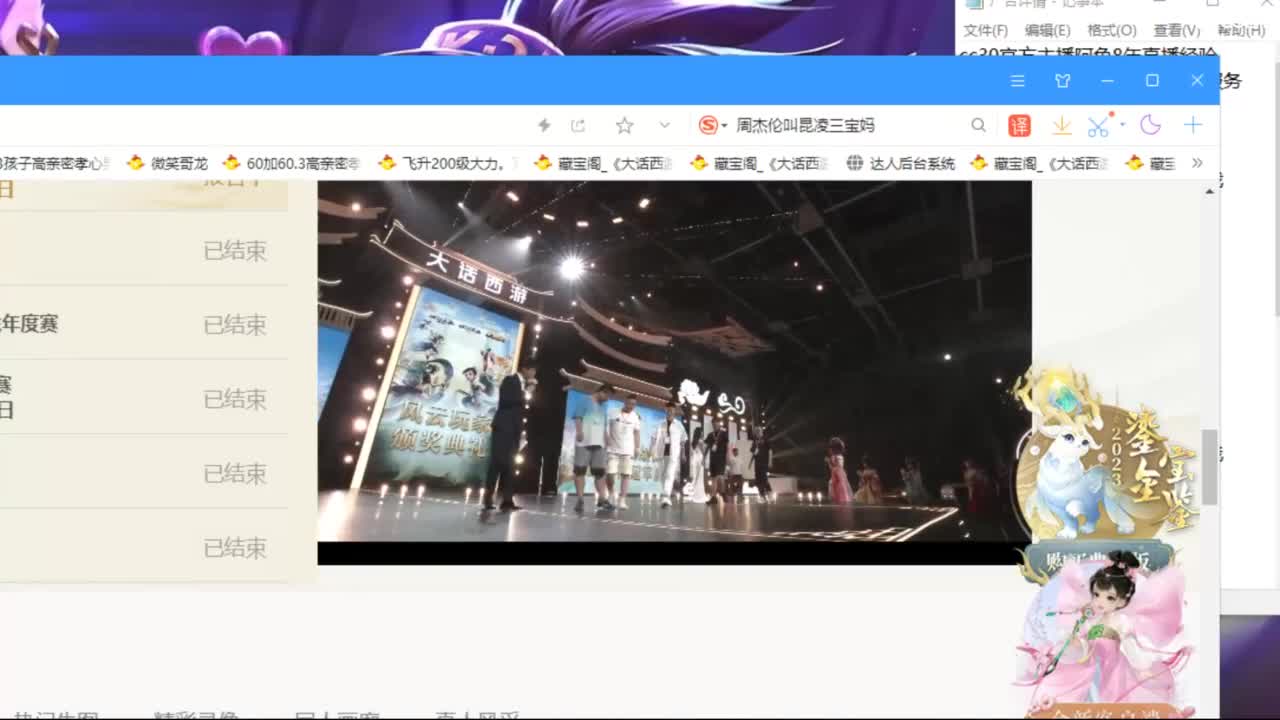Open the red translate (译) icon
The width and height of the screenshot is (1280, 720).
[x=1019, y=125]
